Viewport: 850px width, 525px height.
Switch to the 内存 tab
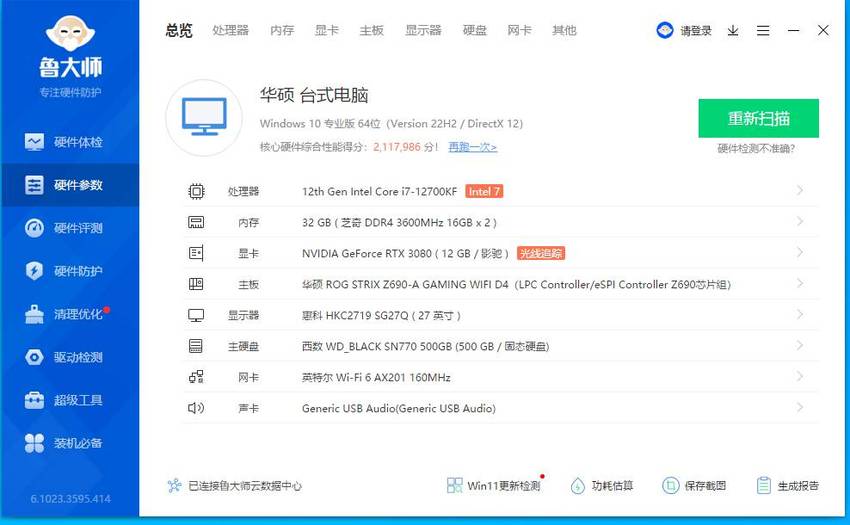pyautogui.click(x=282, y=30)
